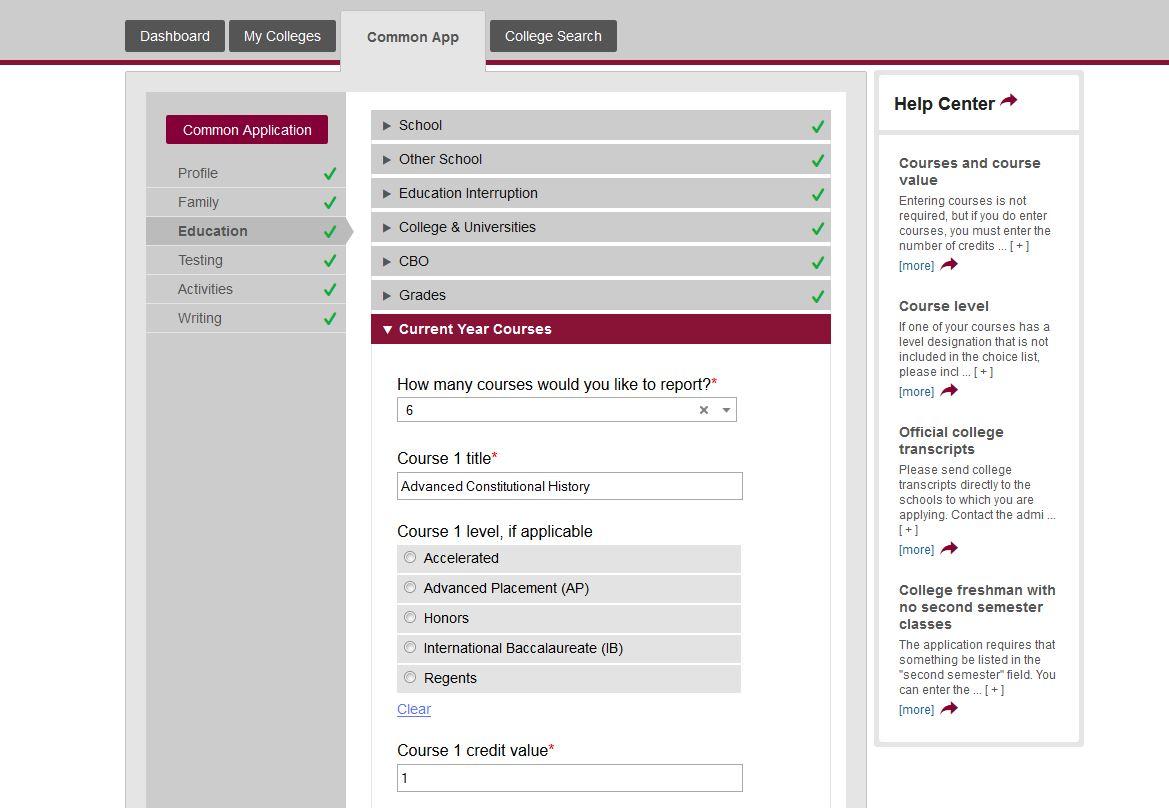Select the Advanced Placement (AP) radio button
The image size is (1169, 808).
410,587
